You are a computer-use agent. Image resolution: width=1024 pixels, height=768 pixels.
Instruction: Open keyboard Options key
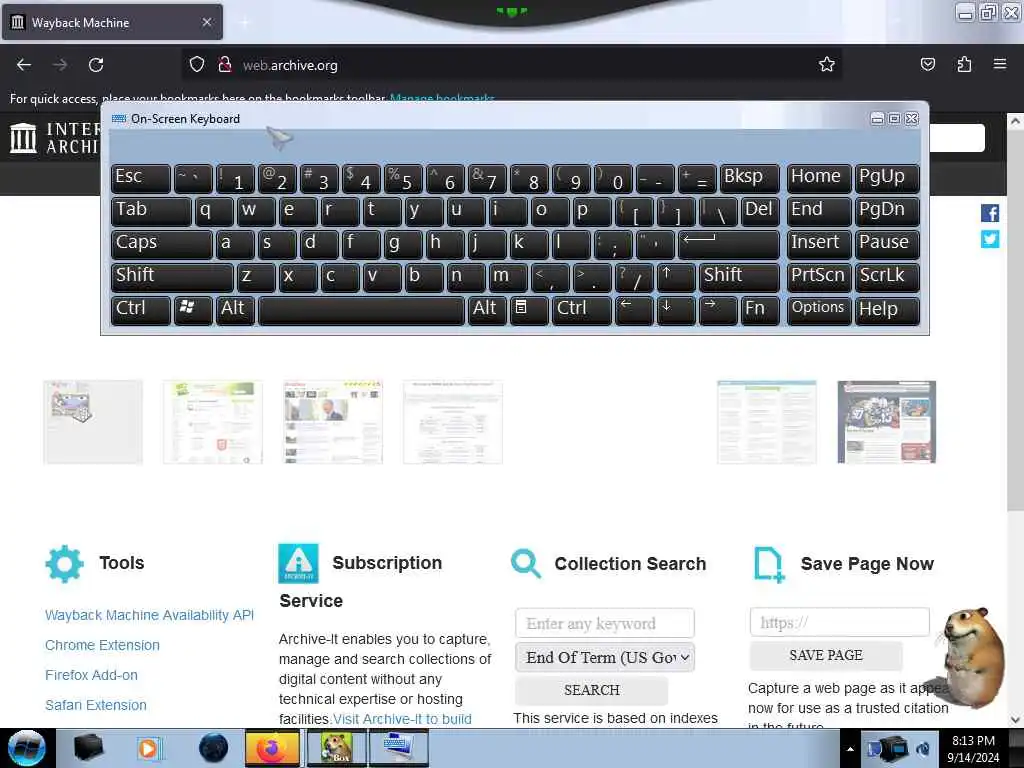click(819, 310)
